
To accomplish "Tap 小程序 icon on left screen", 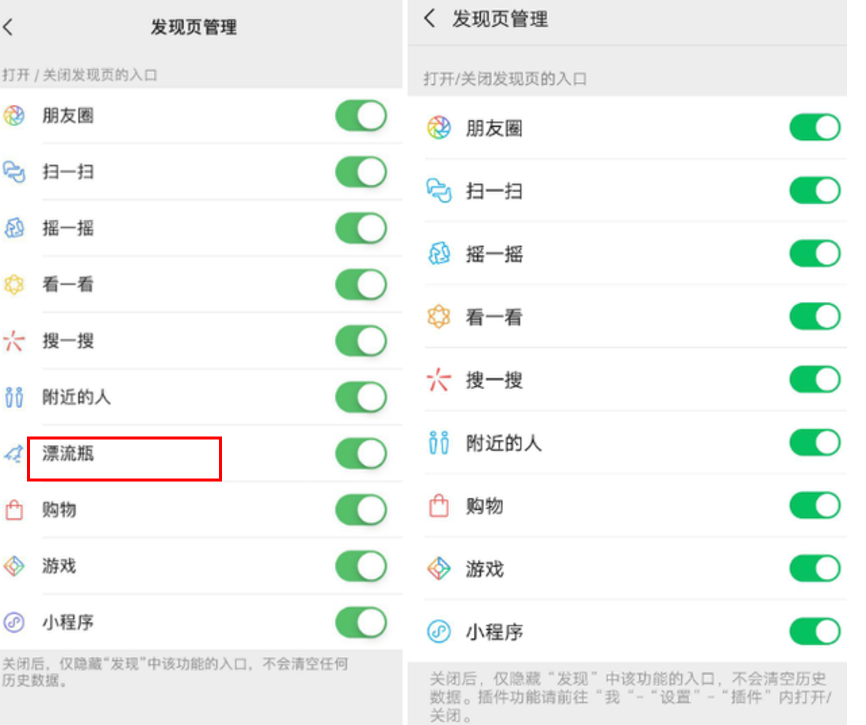I will point(14,622).
